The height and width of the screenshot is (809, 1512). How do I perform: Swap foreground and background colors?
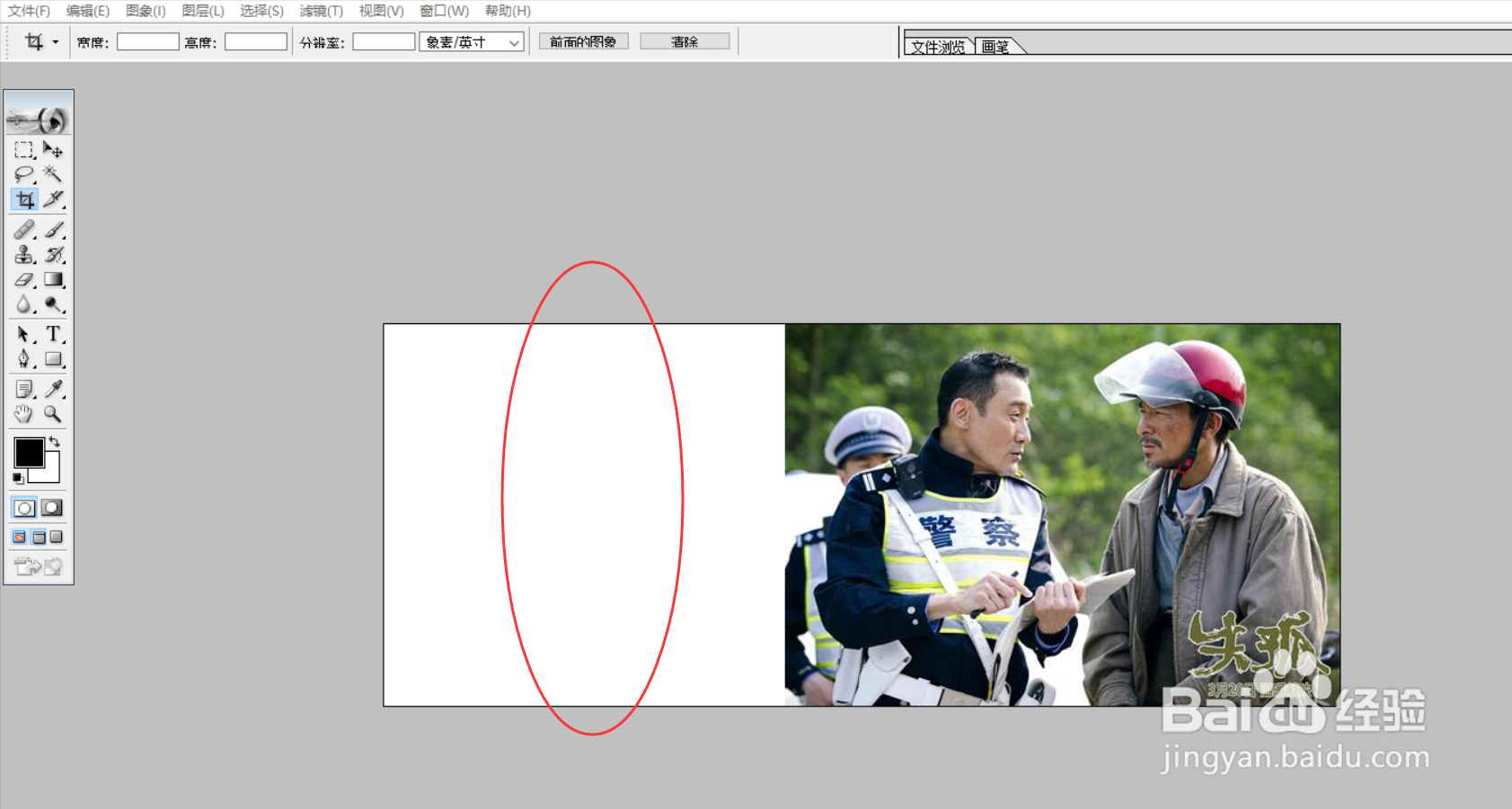(54, 441)
